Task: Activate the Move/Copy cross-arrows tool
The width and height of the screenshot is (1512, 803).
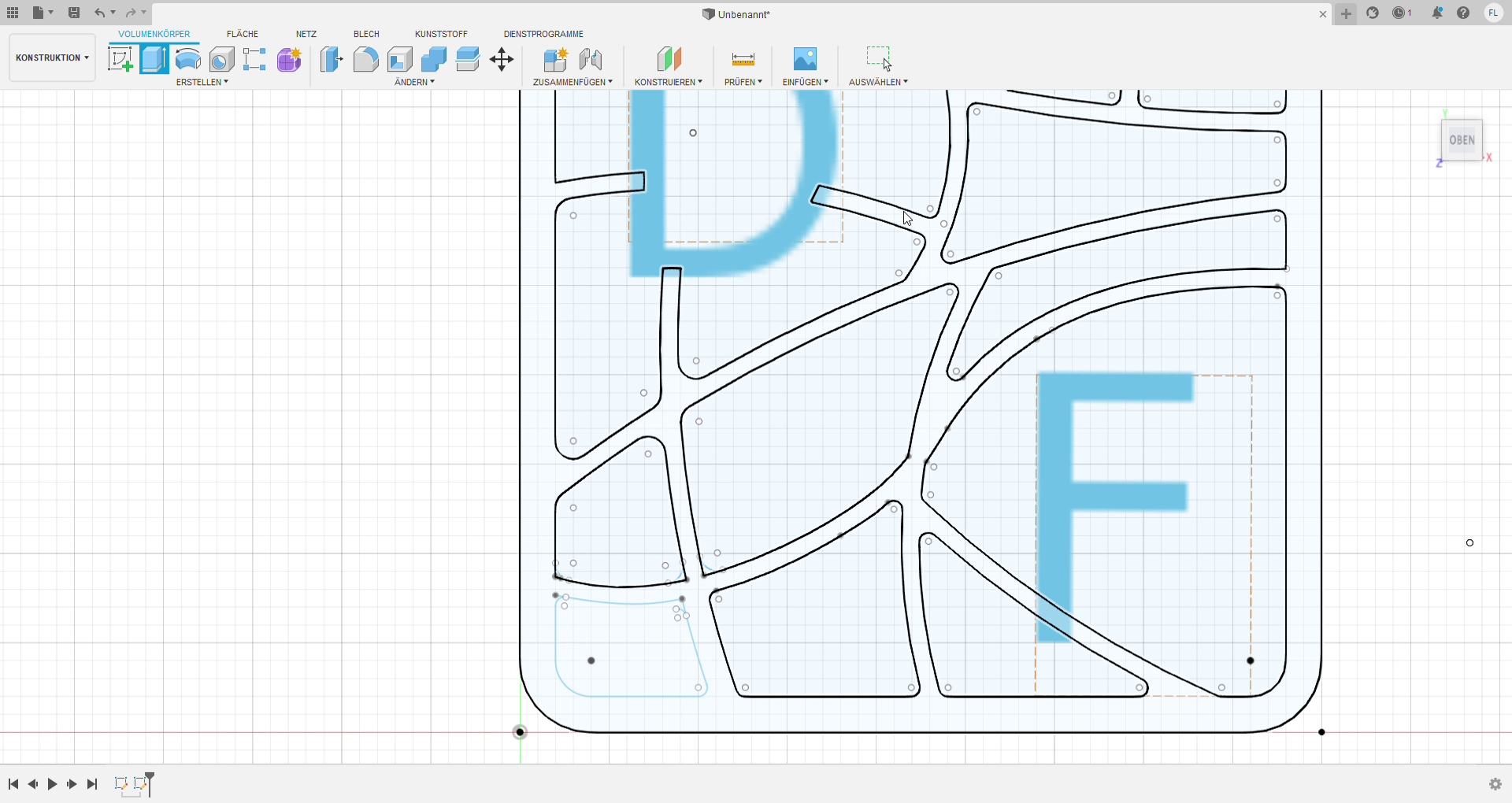Action: click(502, 59)
